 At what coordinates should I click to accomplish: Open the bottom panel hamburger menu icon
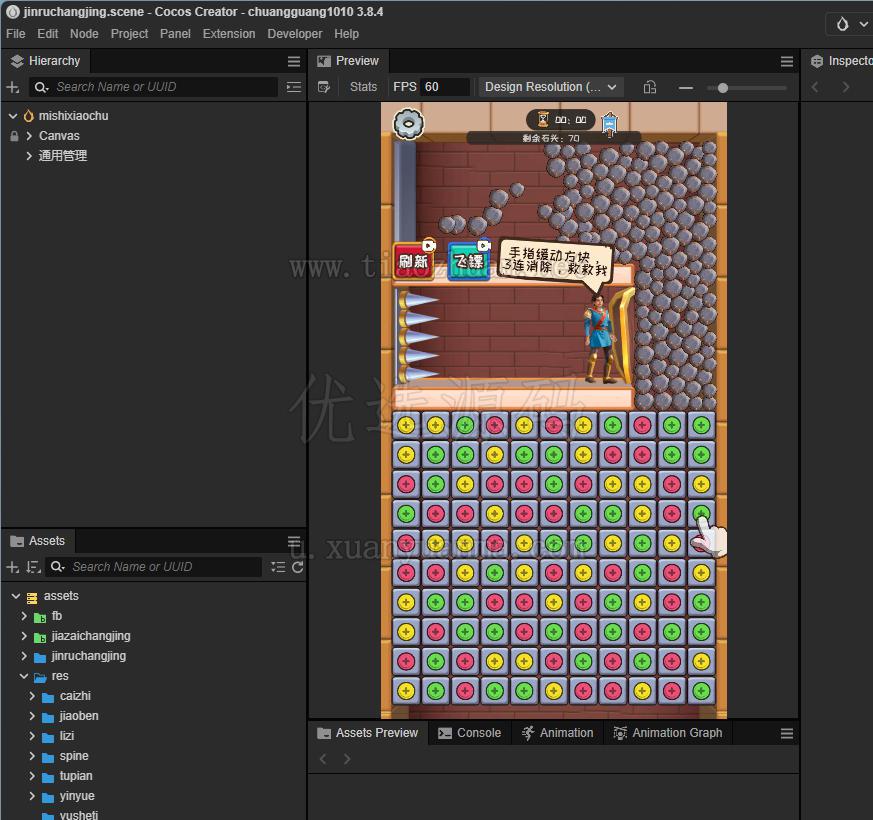787,733
